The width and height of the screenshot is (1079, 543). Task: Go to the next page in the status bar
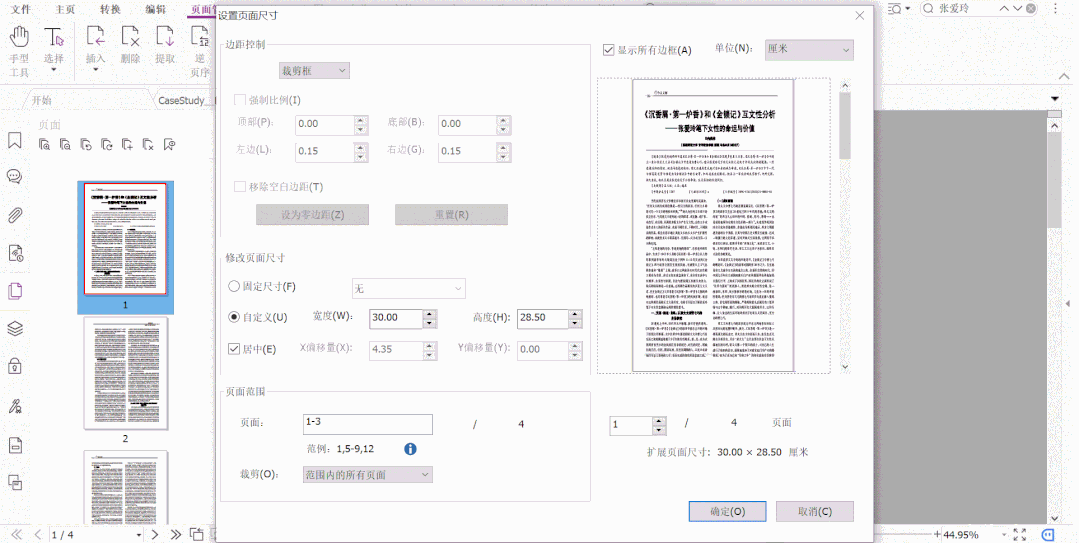155,535
